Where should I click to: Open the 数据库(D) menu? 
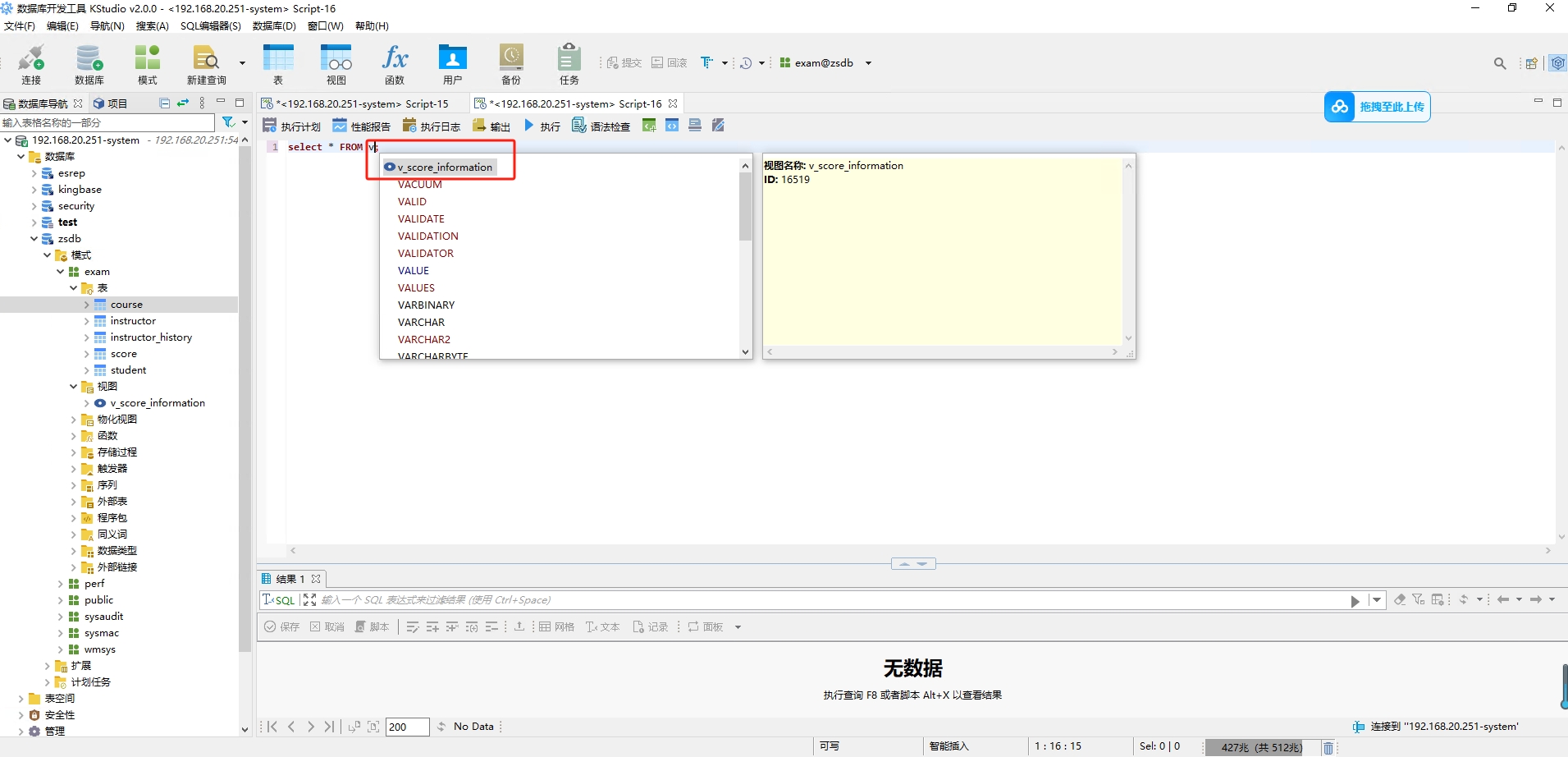point(273,25)
